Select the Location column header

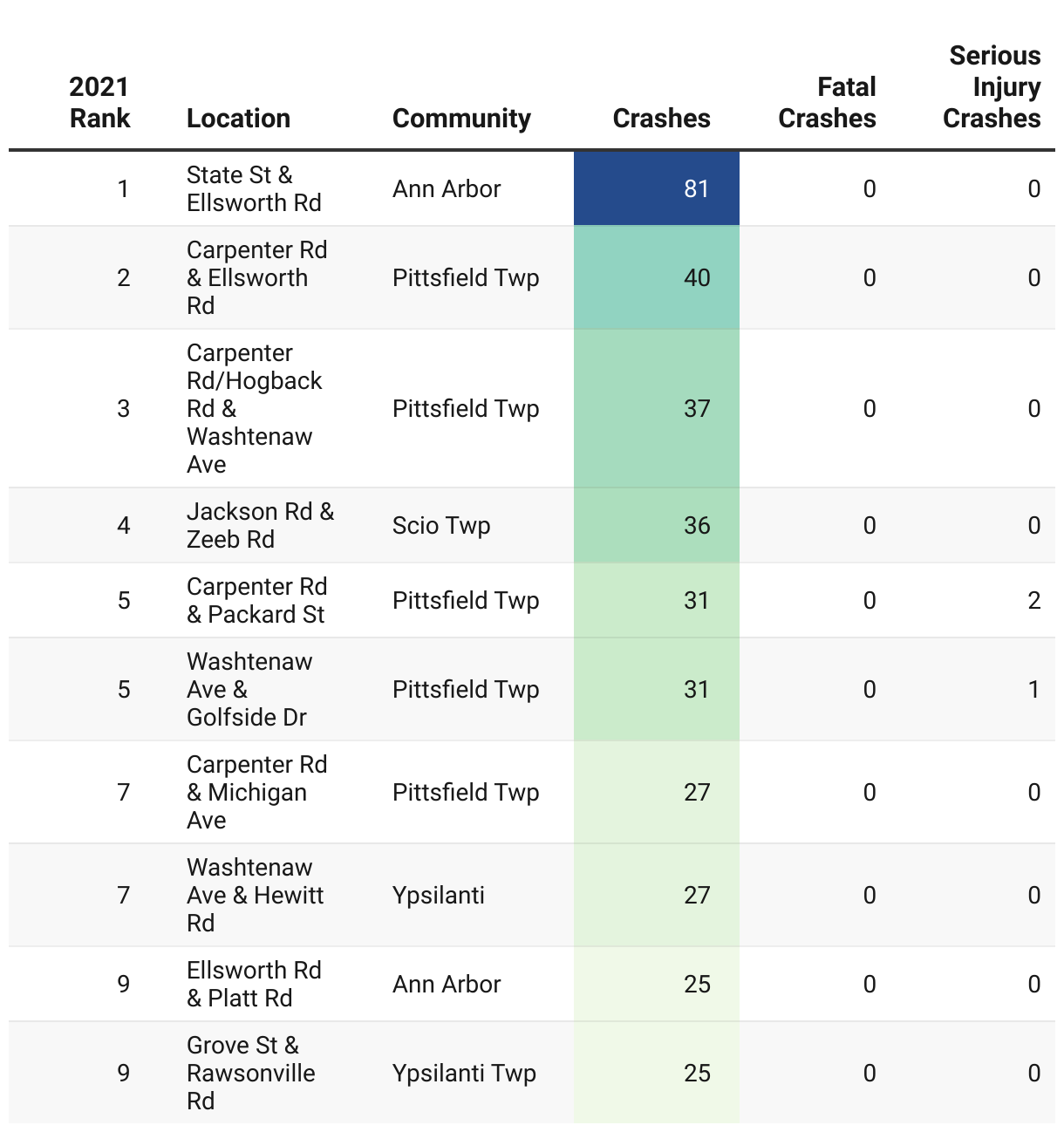point(238,118)
